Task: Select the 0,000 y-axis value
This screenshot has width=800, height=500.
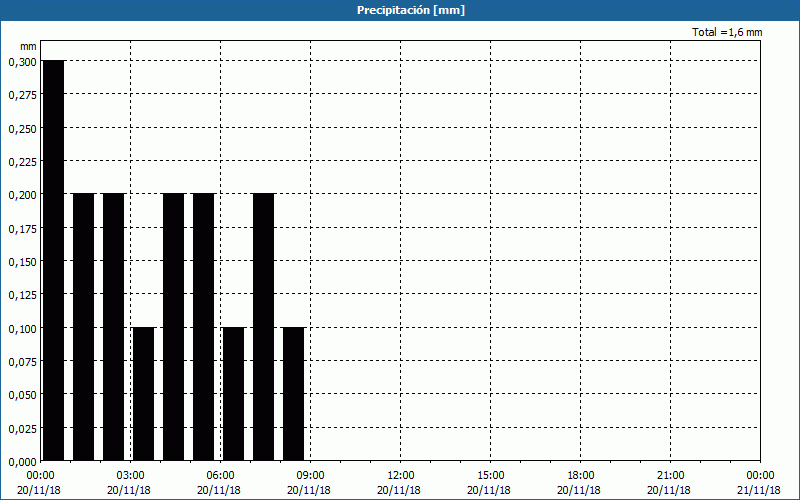Action: (x=22, y=462)
